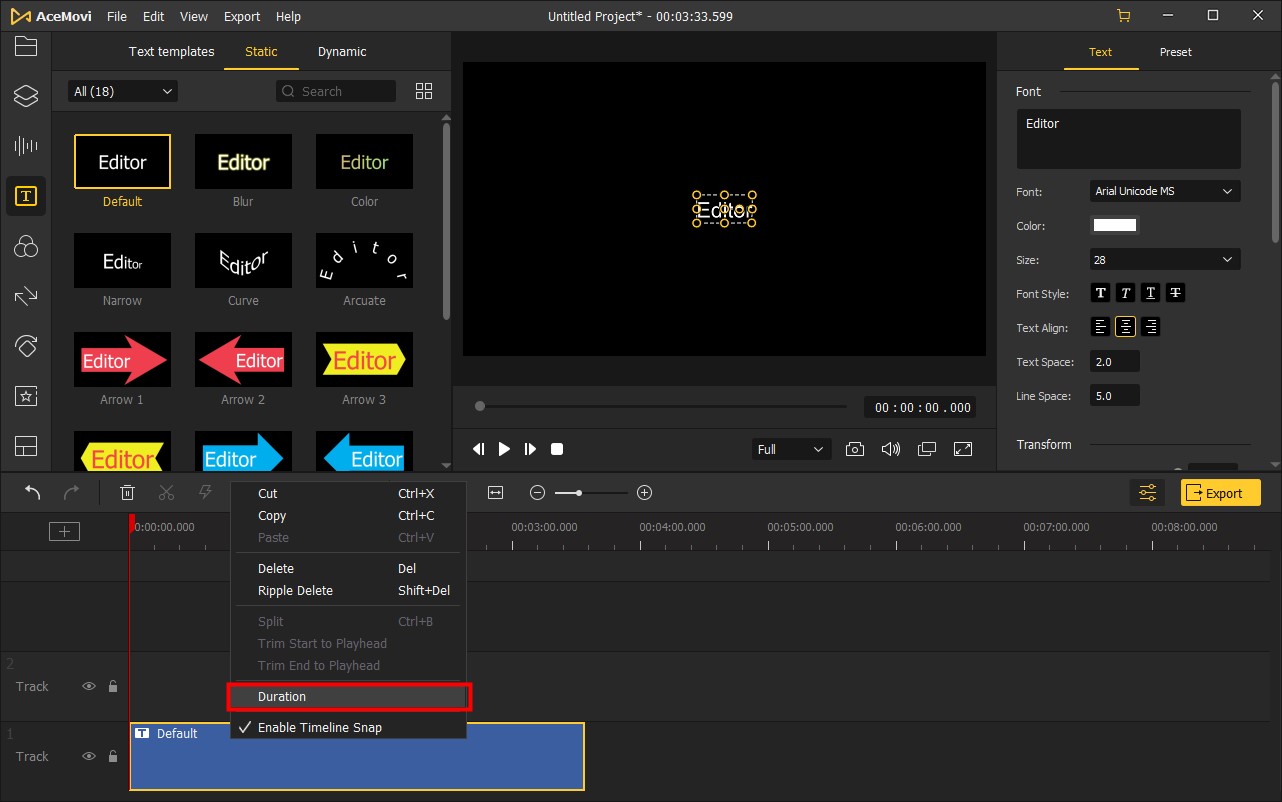Open the shopping cart icon
1282x802 pixels.
(x=1123, y=16)
